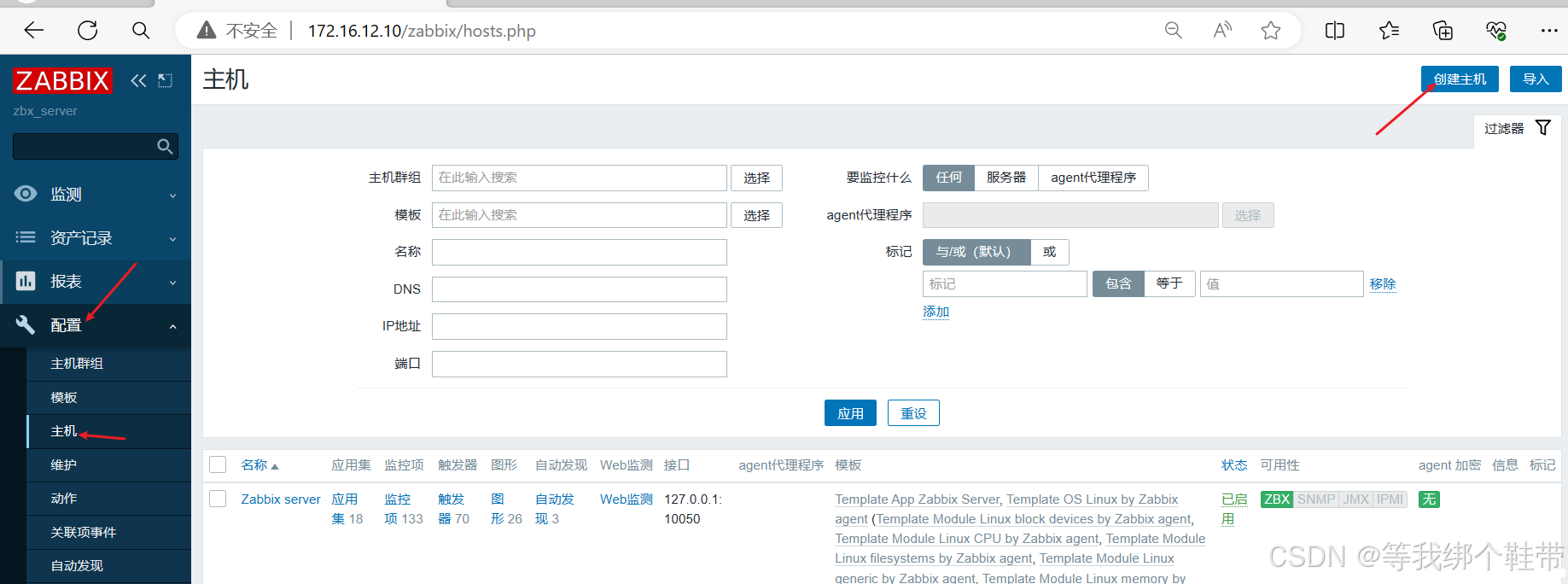The image size is (1568, 584).
Task: Focus the IP地址 filter input
Action: (580, 326)
